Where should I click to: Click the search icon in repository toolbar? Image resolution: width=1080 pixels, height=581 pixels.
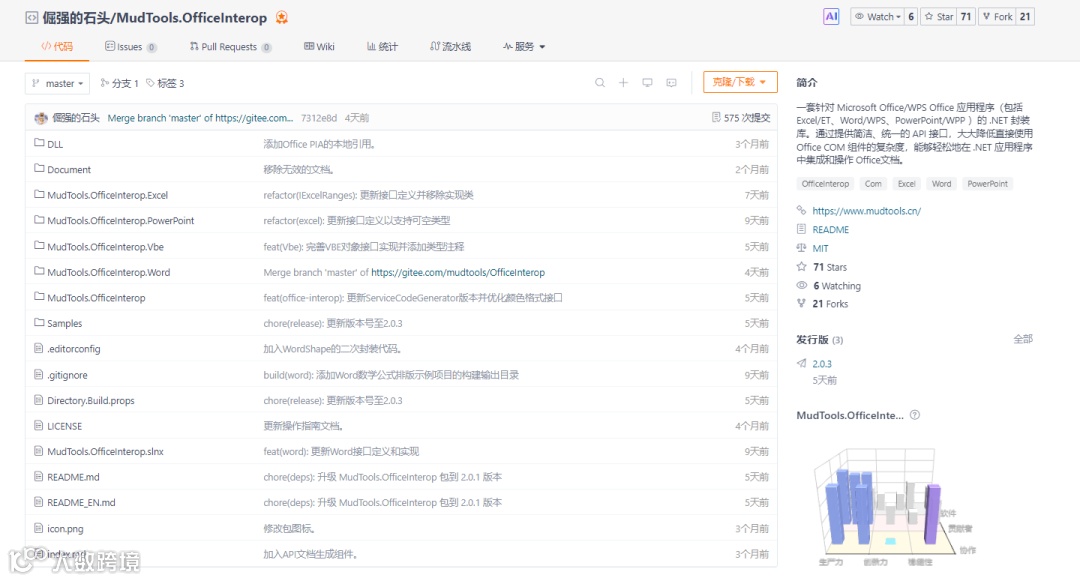(x=600, y=83)
